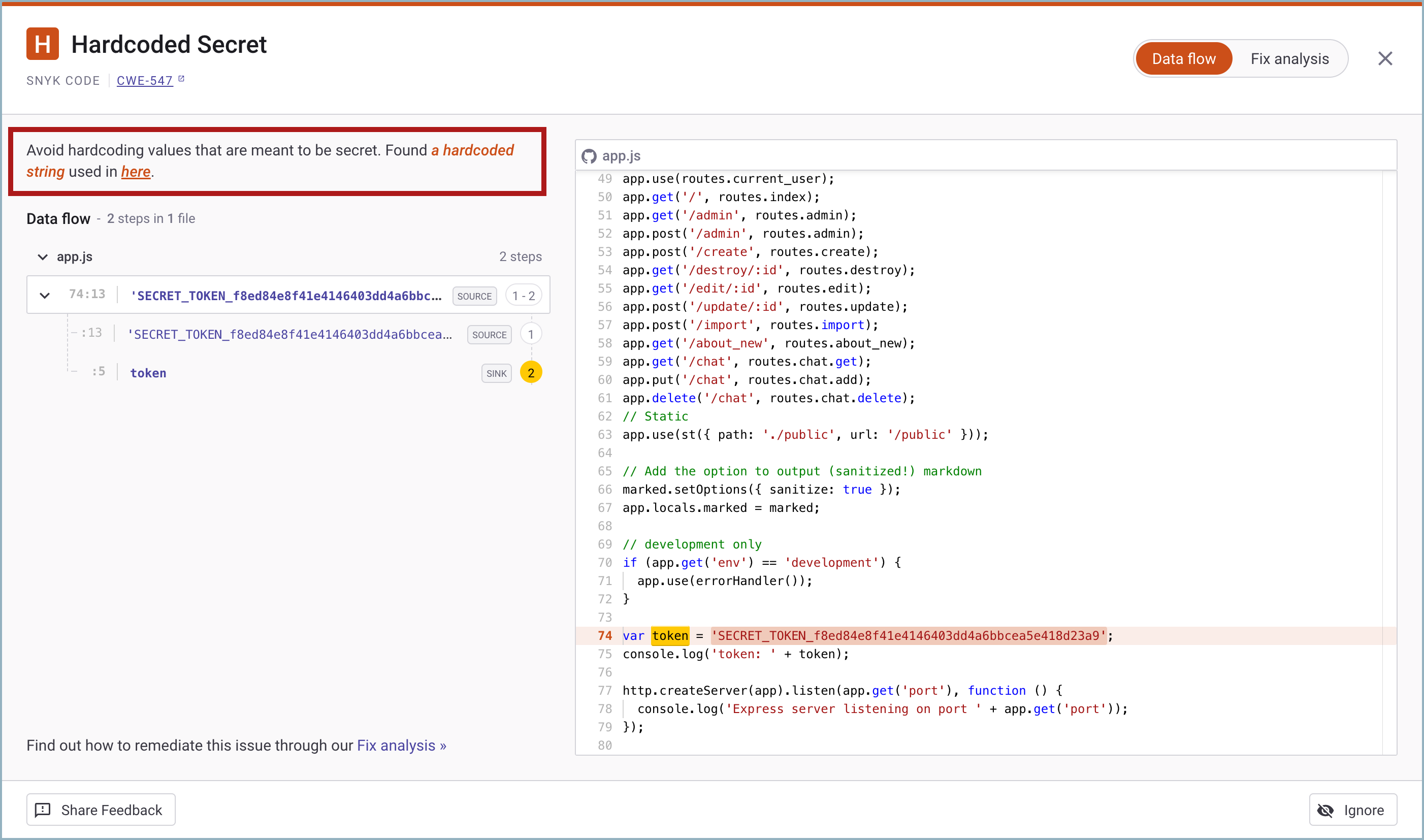Click the SINK badge next to token
The image size is (1424, 840).
(x=496, y=373)
